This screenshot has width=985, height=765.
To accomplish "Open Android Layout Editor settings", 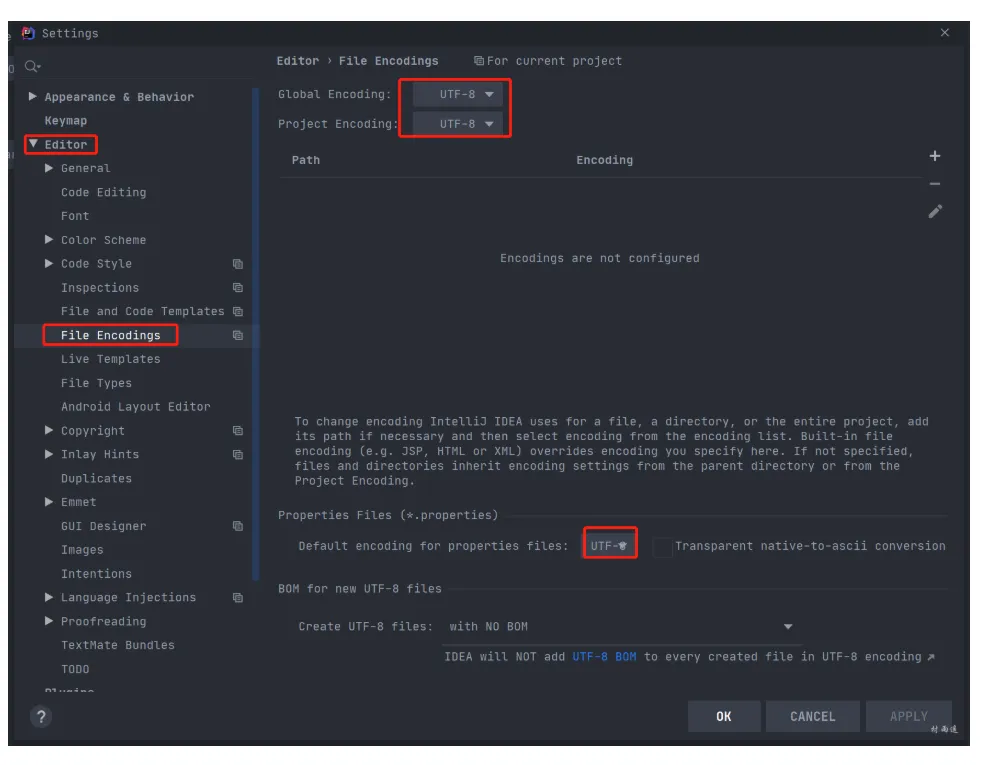I will pos(136,407).
